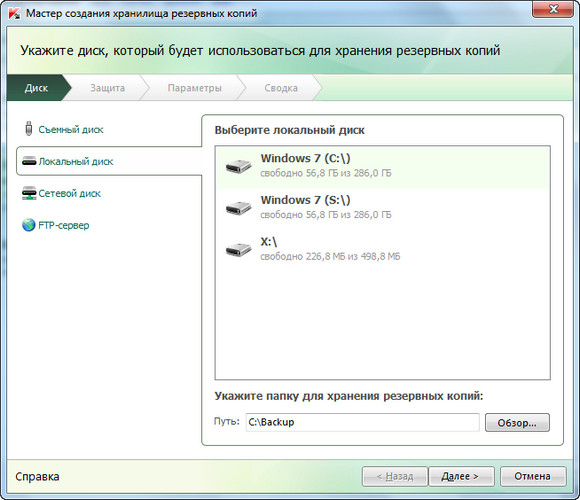Click the local disk drive icon in sidebar
The image size is (580, 500).
click(29, 161)
